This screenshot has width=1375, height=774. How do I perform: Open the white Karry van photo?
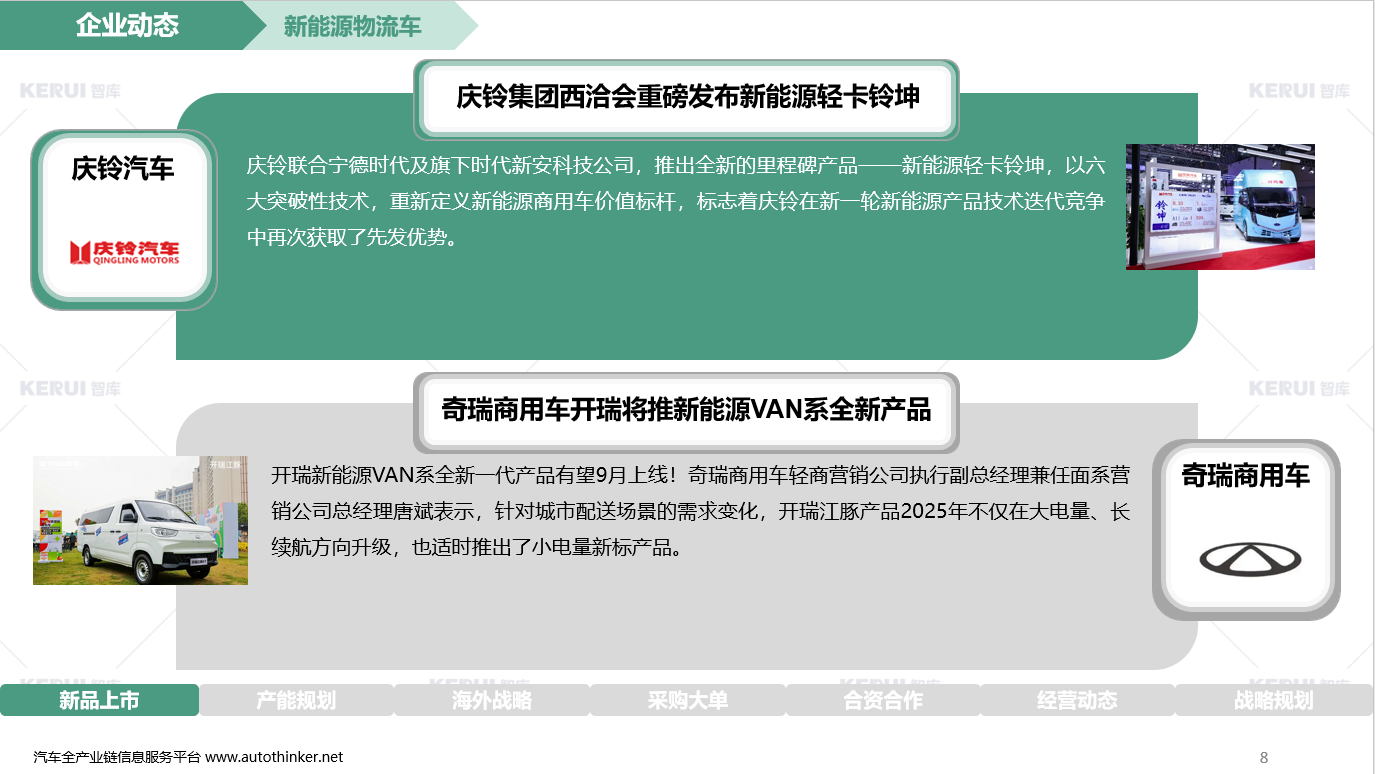coord(140,520)
